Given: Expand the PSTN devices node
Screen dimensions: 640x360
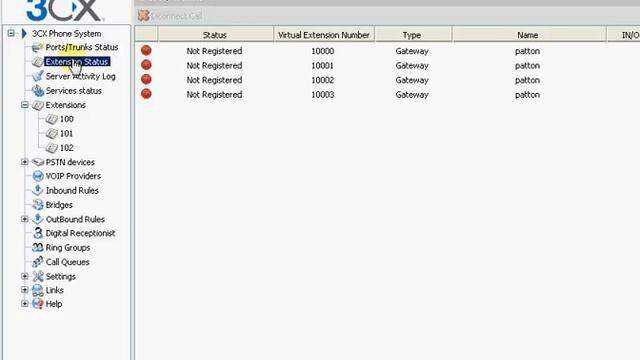Looking at the screenshot, I should click(24, 162).
